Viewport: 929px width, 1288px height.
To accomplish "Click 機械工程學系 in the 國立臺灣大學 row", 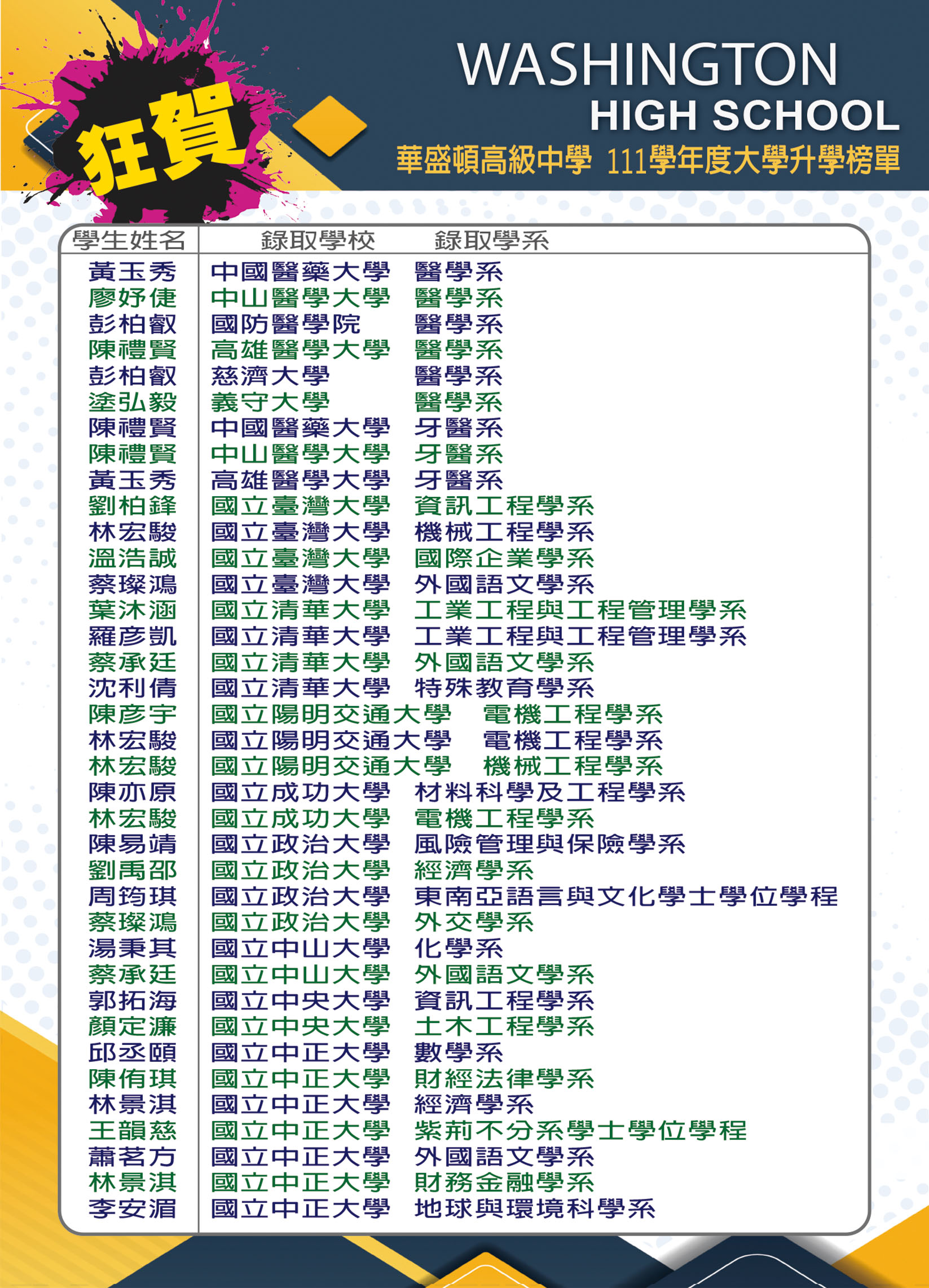I will pyautogui.click(x=505, y=532).
